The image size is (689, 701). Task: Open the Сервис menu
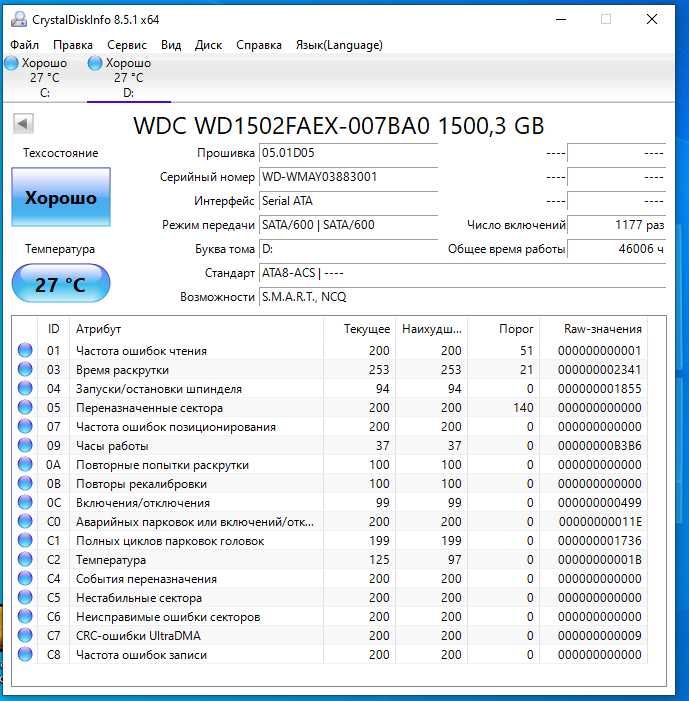(x=127, y=45)
